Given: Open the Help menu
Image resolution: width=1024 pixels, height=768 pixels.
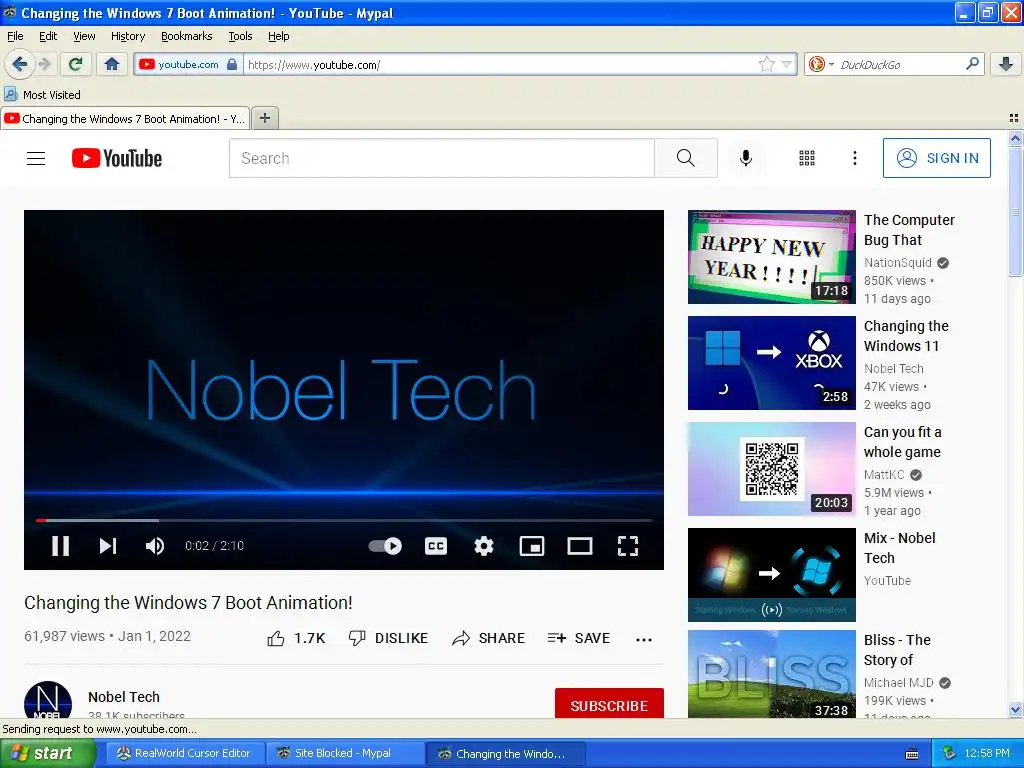Looking at the screenshot, I should (x=279, y=37).
